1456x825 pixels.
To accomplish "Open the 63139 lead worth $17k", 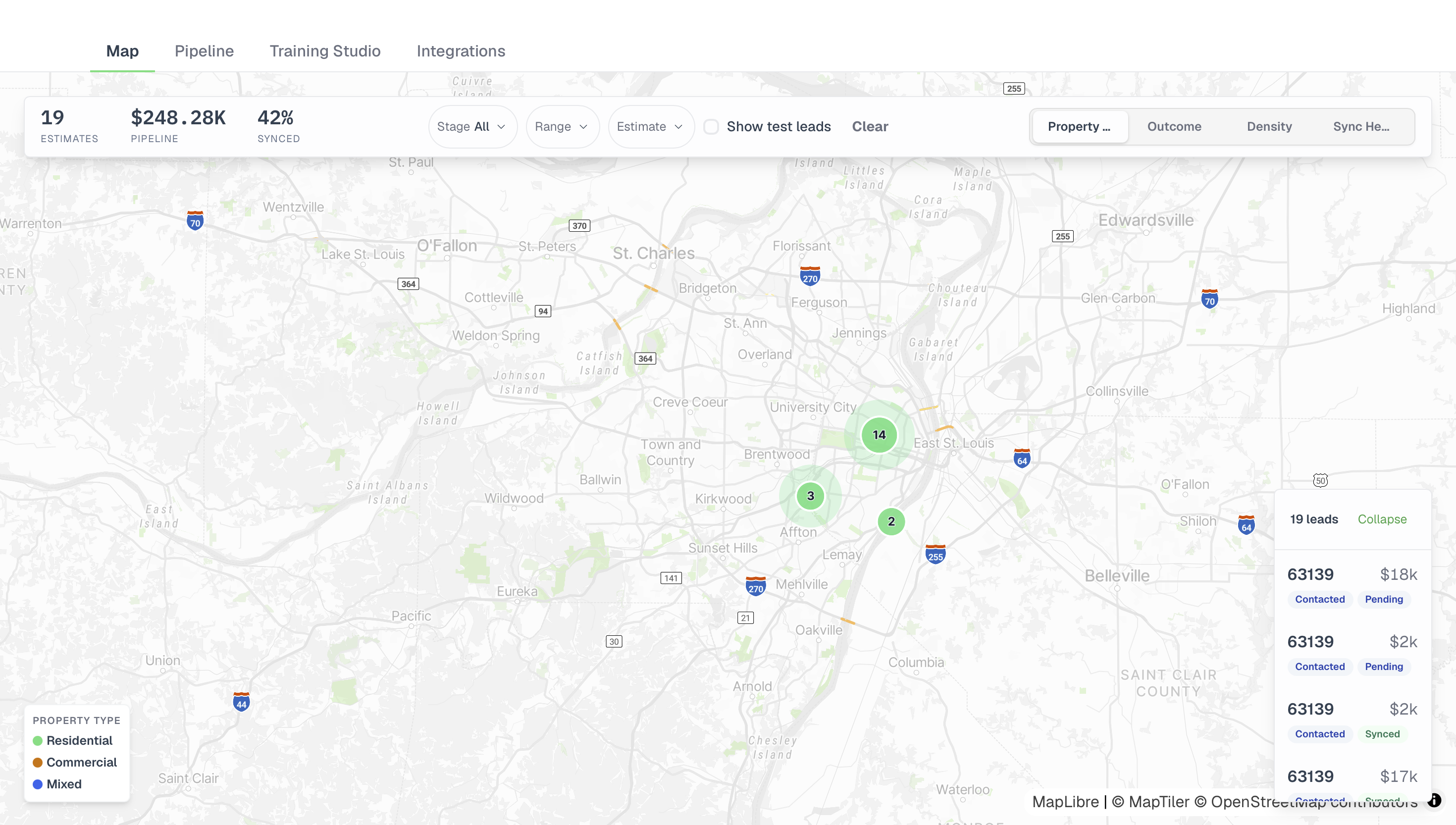I will click(x=1352, y=787).
